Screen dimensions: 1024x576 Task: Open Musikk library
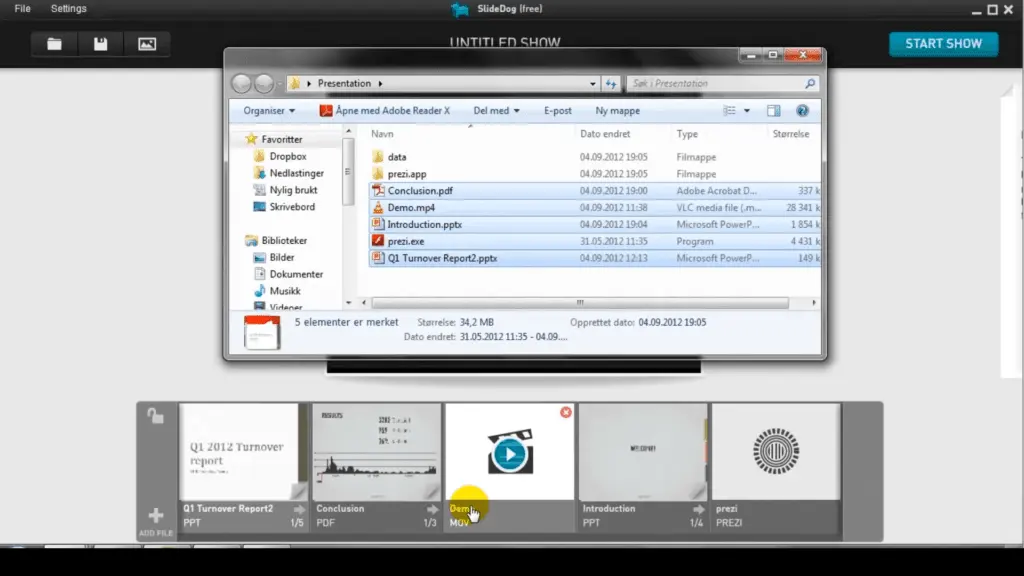pos(285,291)
